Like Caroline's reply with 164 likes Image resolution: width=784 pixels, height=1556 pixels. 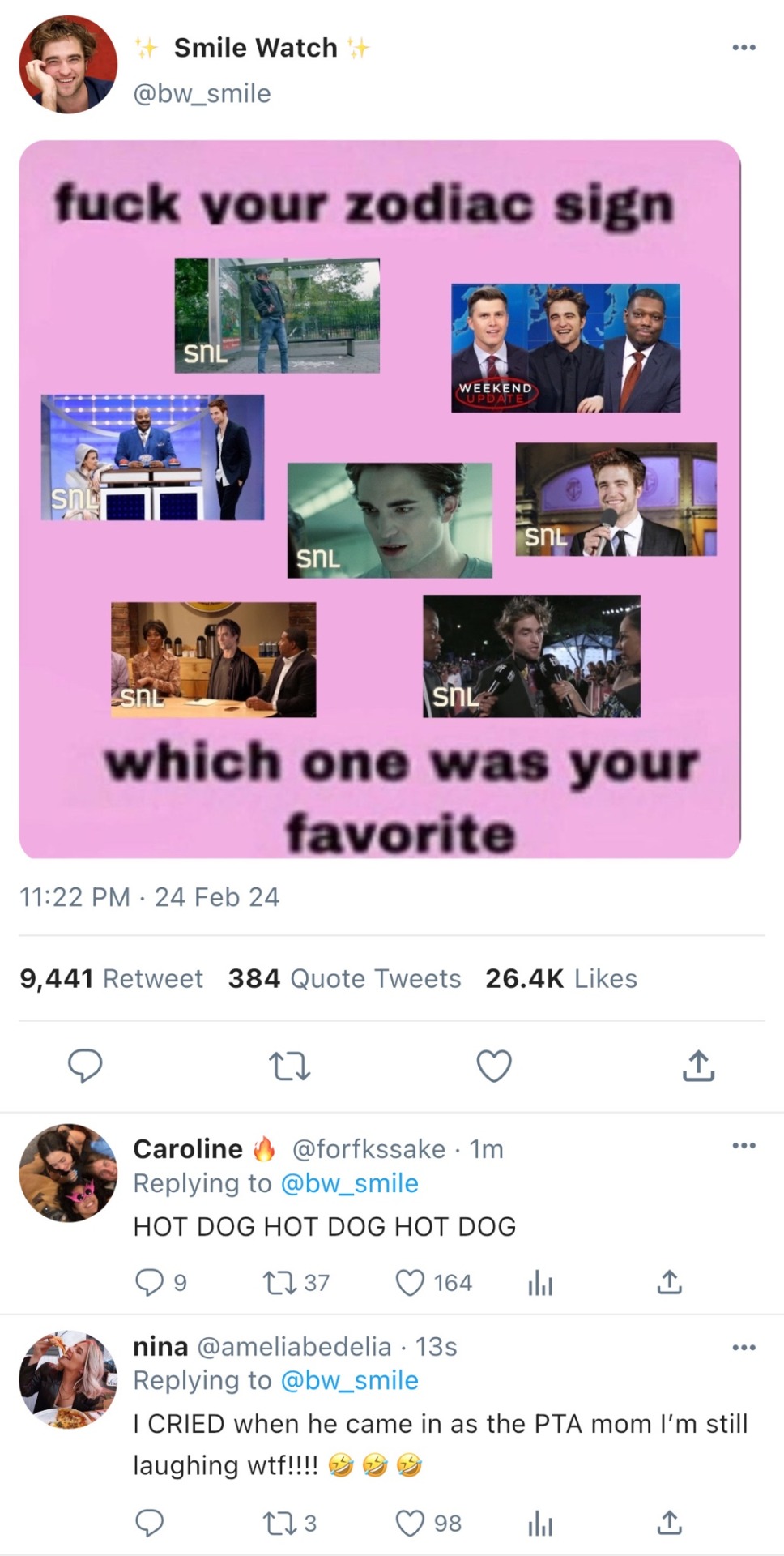[410, 1282]
